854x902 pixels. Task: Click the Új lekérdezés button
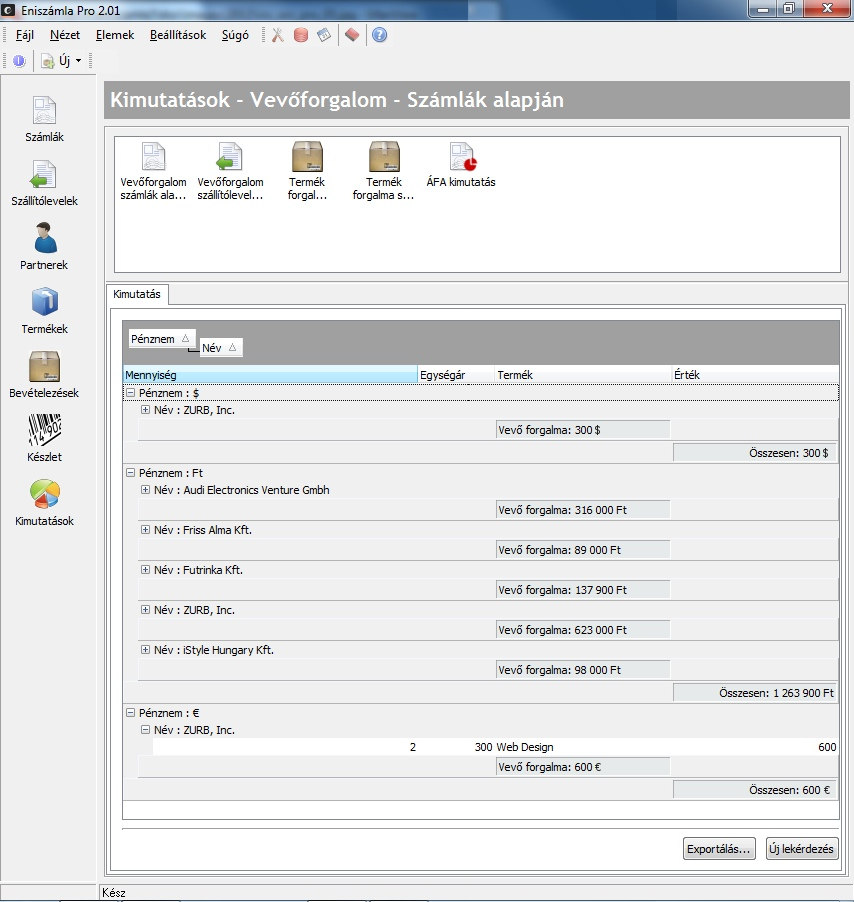pyautogui.click(x=802, y=849)
